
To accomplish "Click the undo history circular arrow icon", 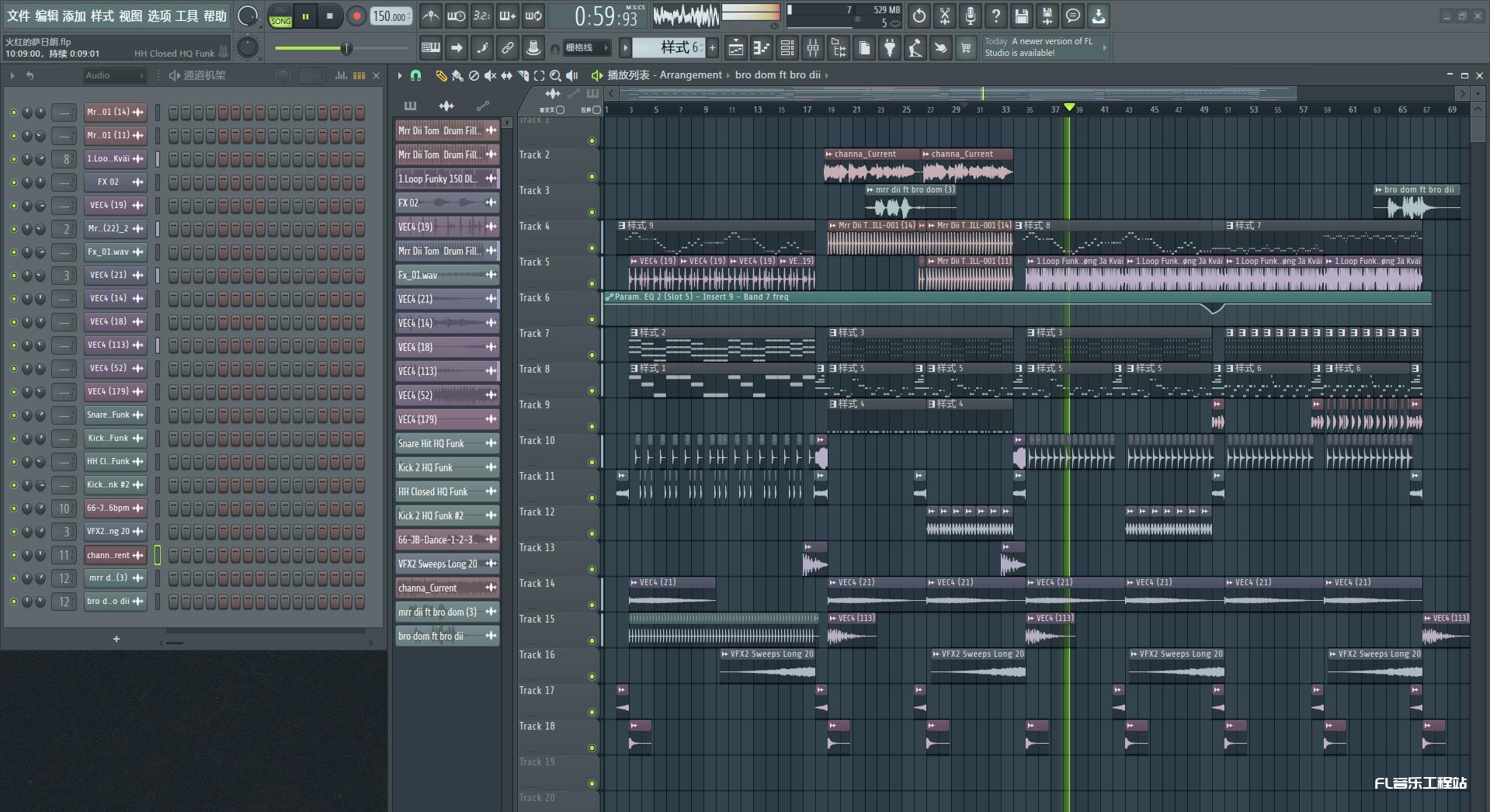I will tap(919, 16).
